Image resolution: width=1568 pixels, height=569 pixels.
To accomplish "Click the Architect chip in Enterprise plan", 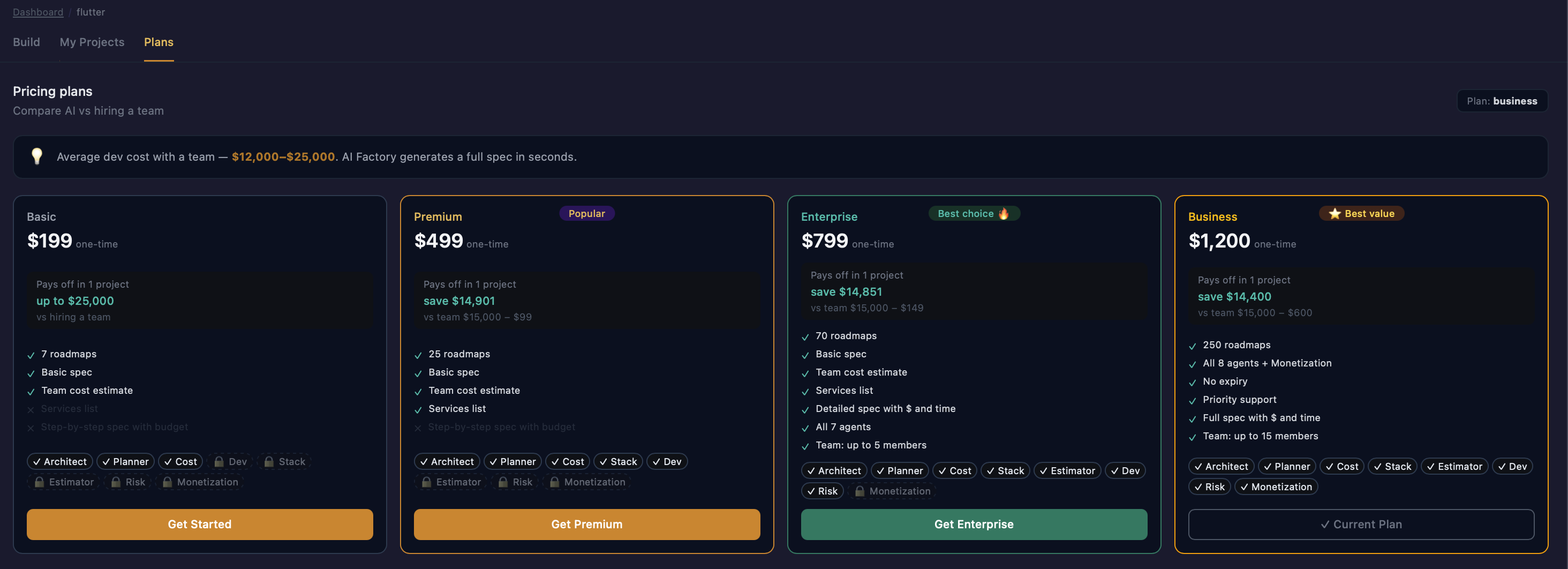I will (834, 471).
